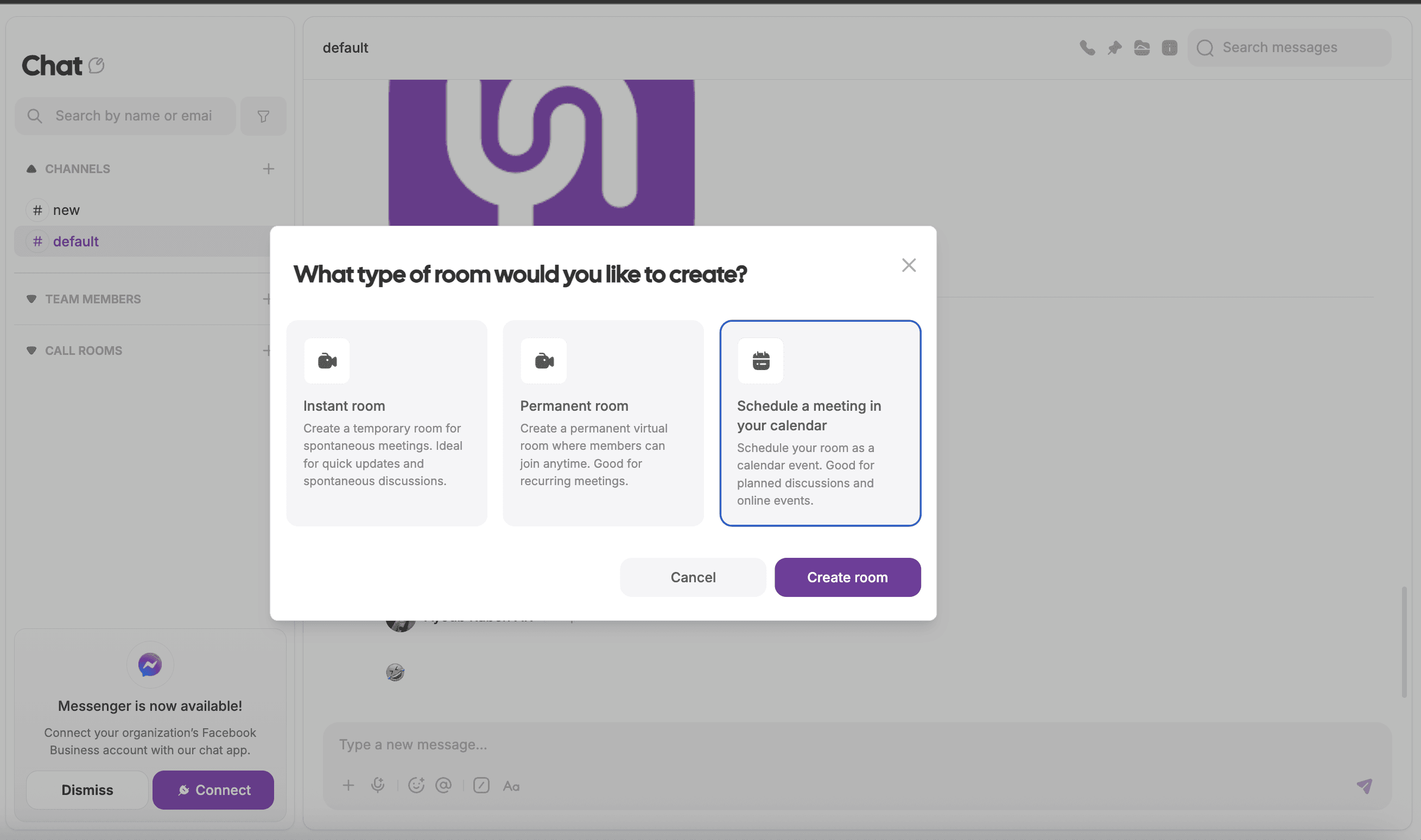Select the Instant room option
Screen dimensions: 1421x840
point(386,423)
